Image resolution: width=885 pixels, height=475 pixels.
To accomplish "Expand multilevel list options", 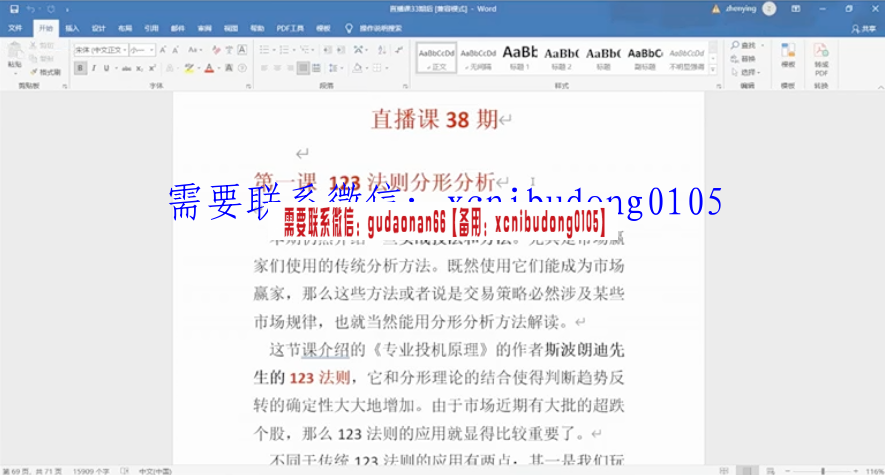I will tap(314, 50).
